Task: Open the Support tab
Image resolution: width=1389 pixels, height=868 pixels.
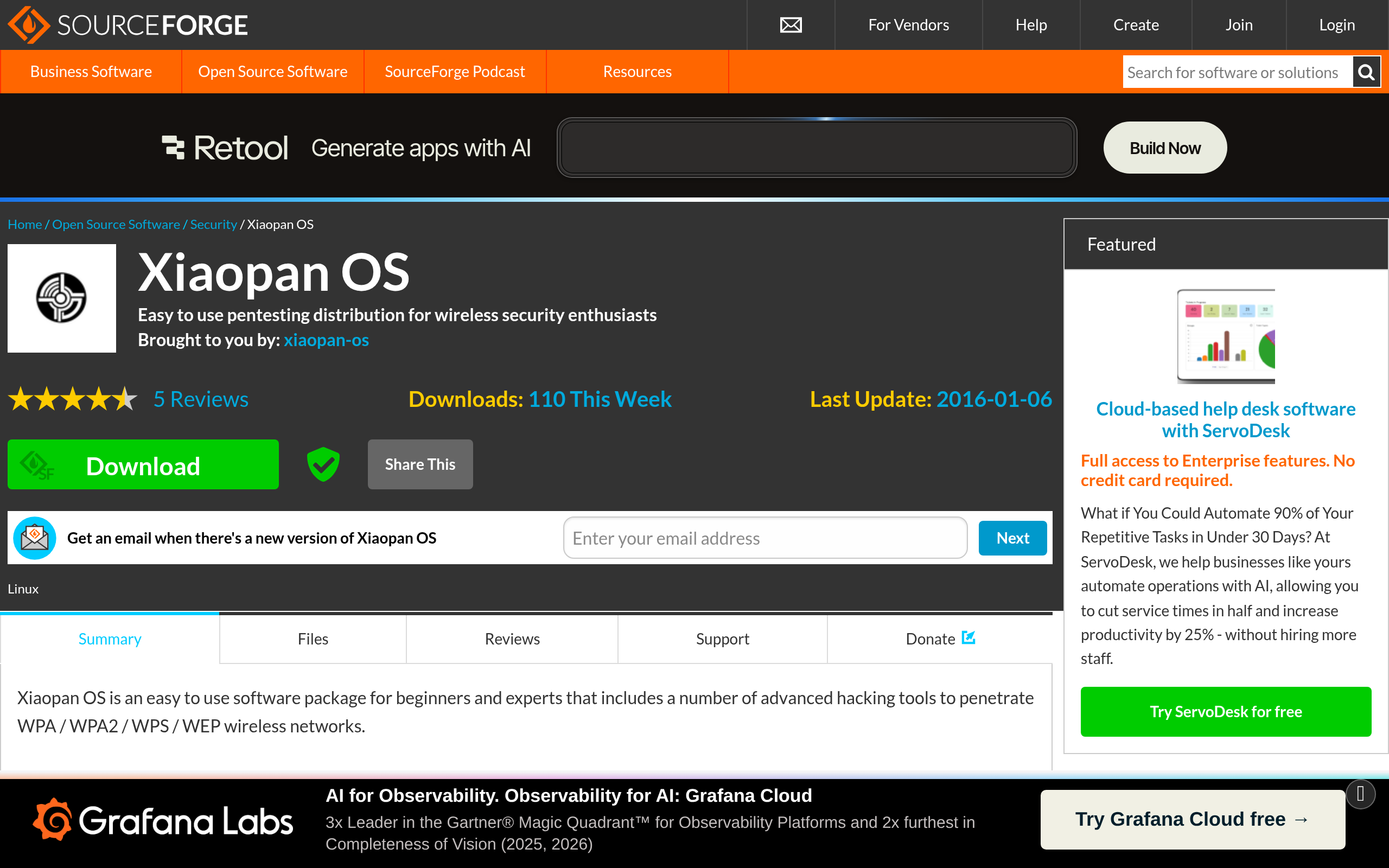Action: tap(723, 639)
